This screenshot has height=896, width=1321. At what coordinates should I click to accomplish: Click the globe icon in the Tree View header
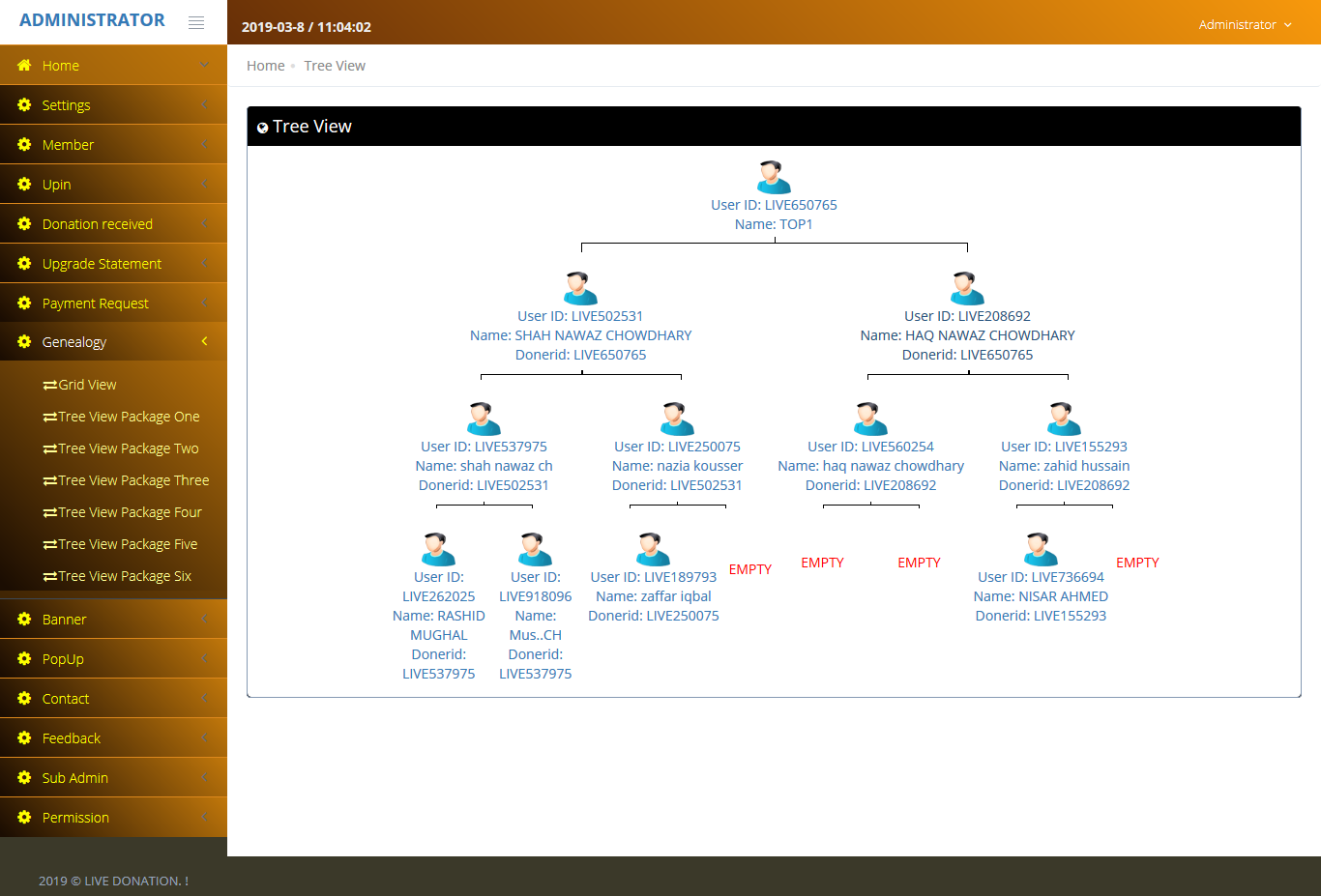(x=262, y=128)
